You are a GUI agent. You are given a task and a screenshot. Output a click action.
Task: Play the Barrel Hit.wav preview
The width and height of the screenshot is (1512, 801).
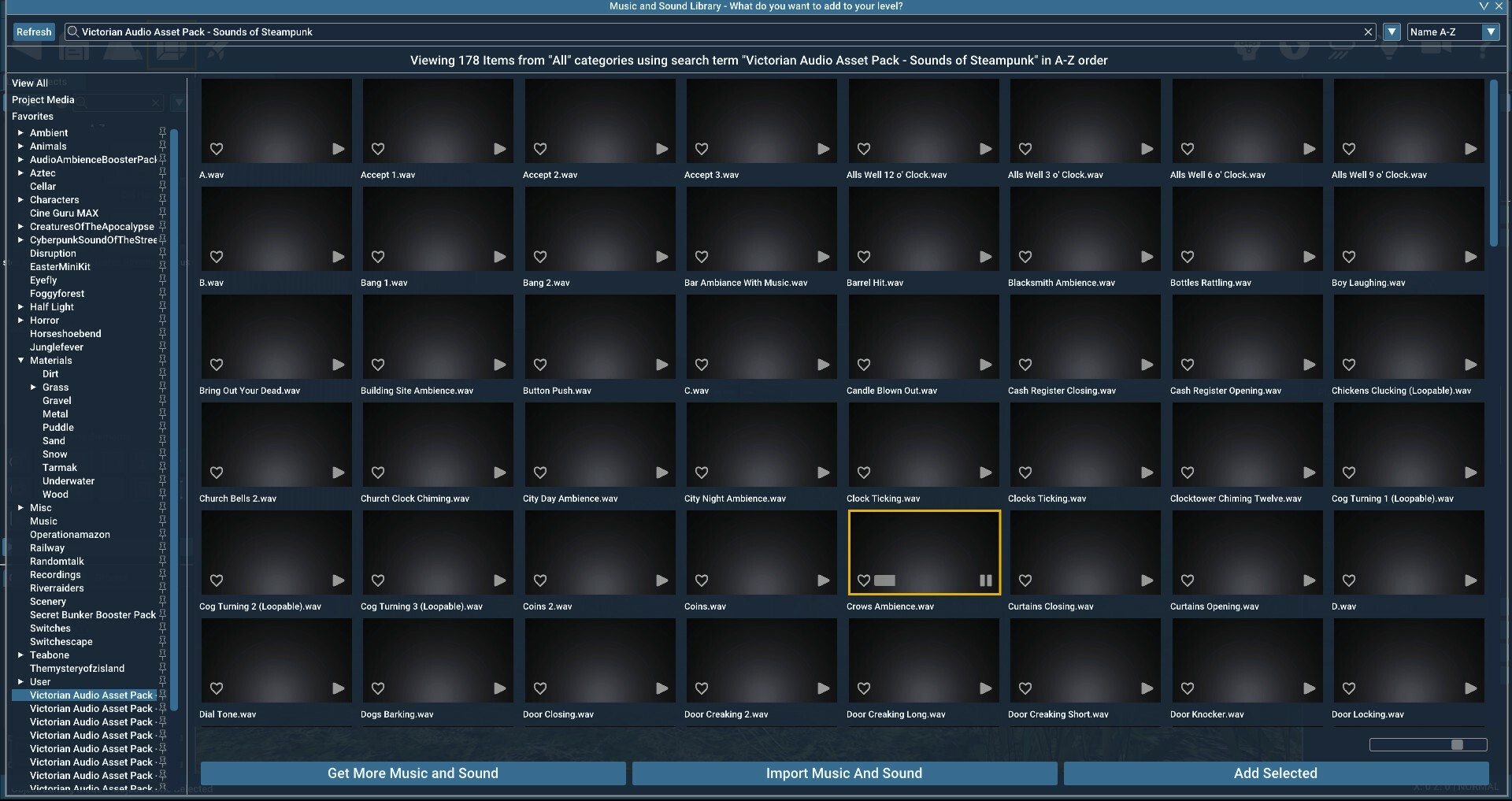985,257
